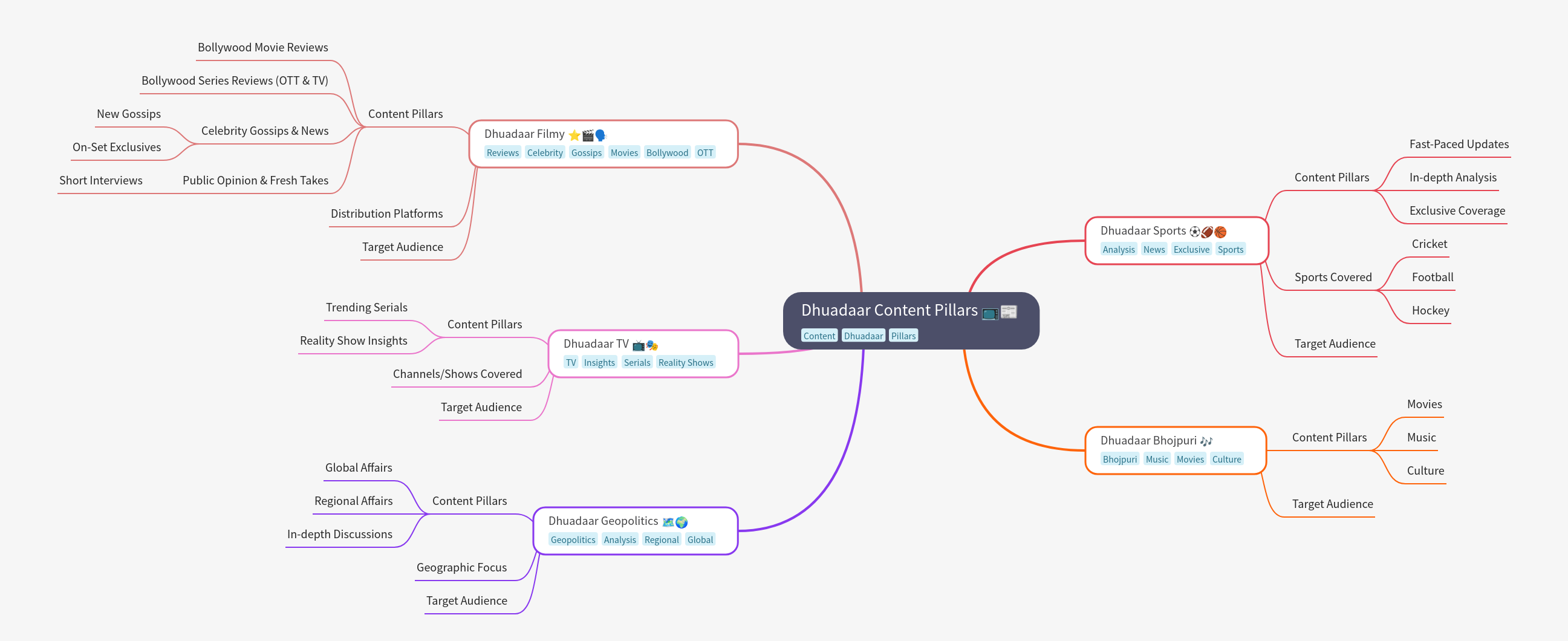Click Short Interviews
The height and width of the screenshot is (641, 1568).
tap(101, 180)
